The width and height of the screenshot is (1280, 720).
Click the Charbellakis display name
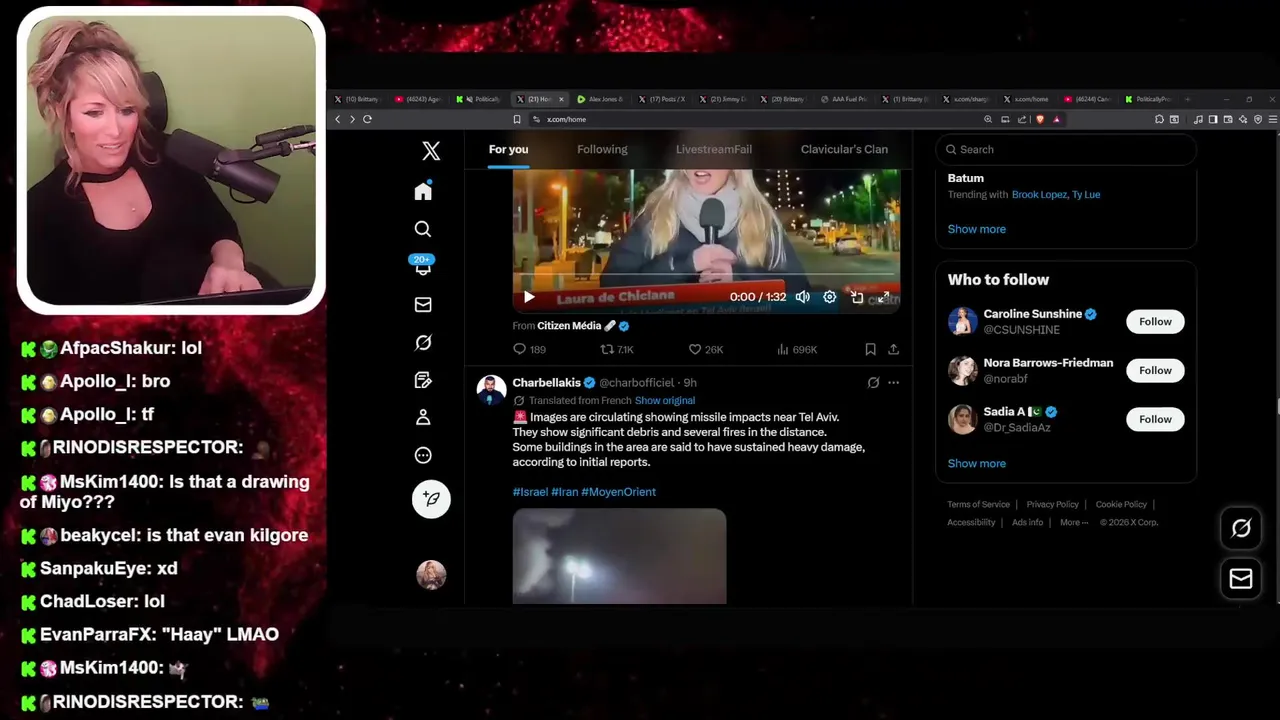[x=546, y=383]
